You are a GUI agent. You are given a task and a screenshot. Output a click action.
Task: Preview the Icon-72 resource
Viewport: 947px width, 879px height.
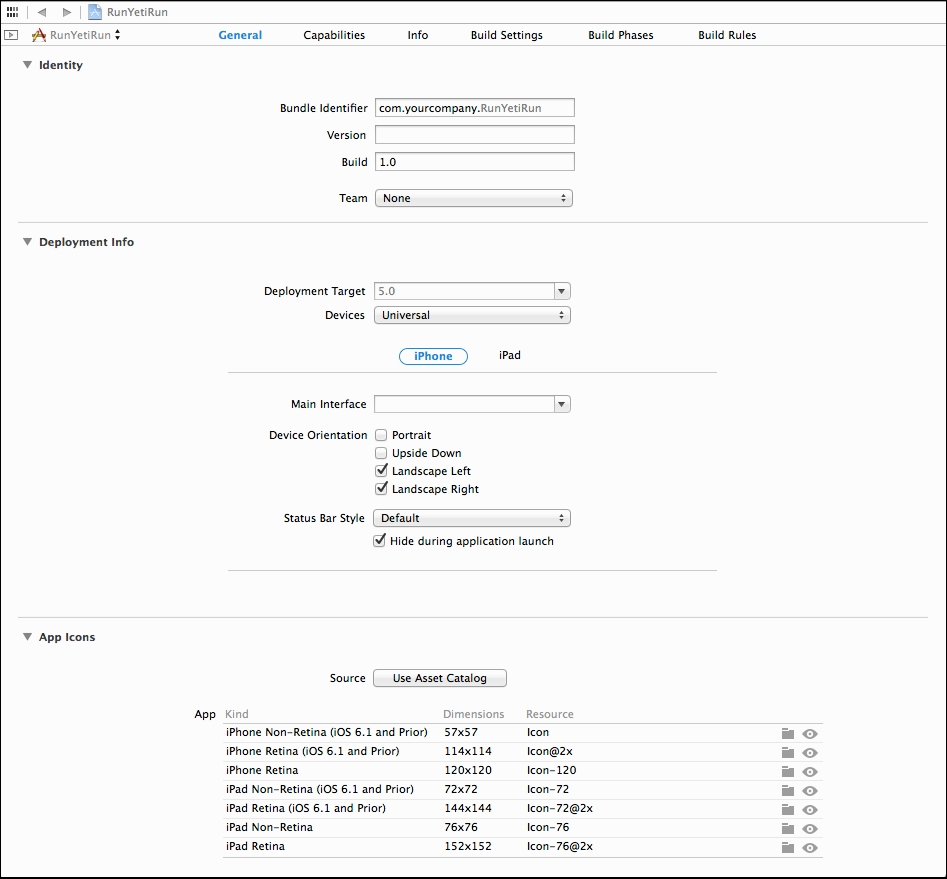point(810,791)
